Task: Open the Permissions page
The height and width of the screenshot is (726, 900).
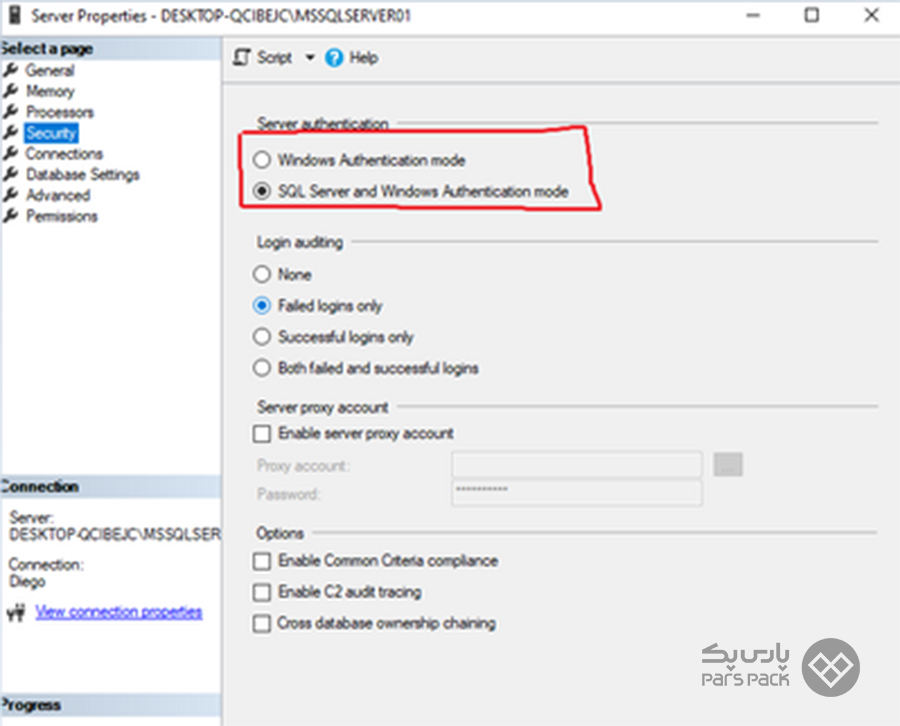Action: [x=62, y=216]
